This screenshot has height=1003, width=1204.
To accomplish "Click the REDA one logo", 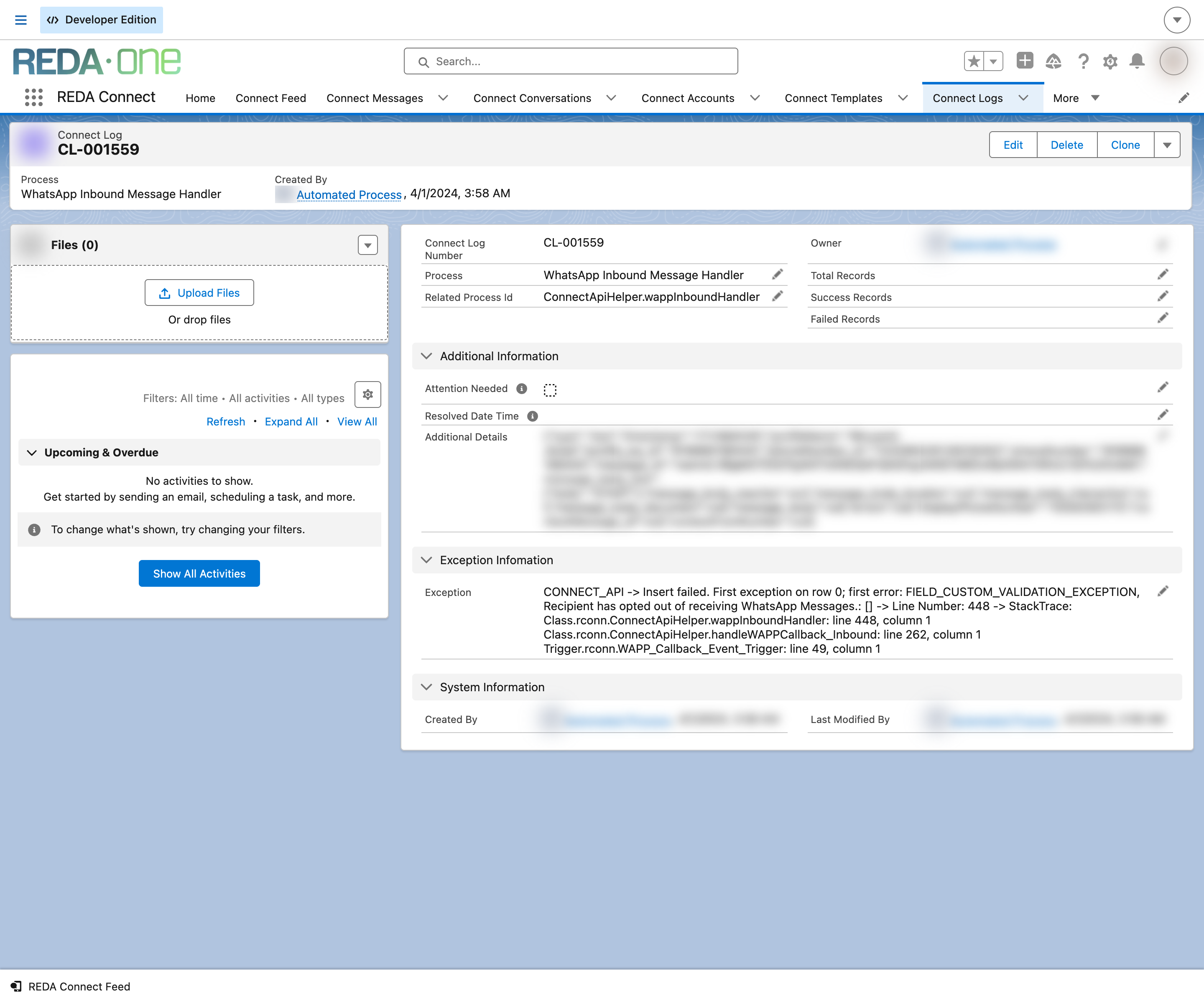I will point(97,61).
